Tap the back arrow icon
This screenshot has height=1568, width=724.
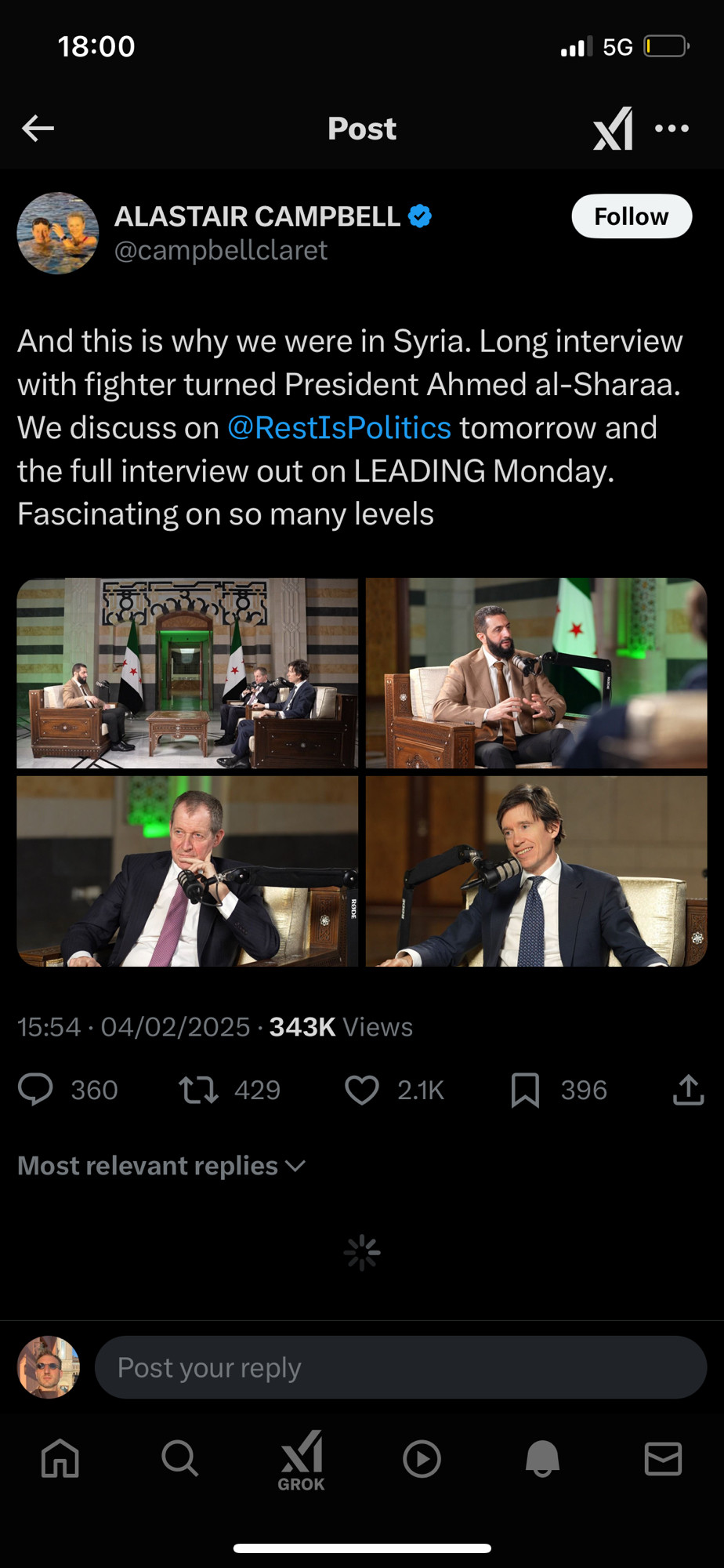click(38, 128)
